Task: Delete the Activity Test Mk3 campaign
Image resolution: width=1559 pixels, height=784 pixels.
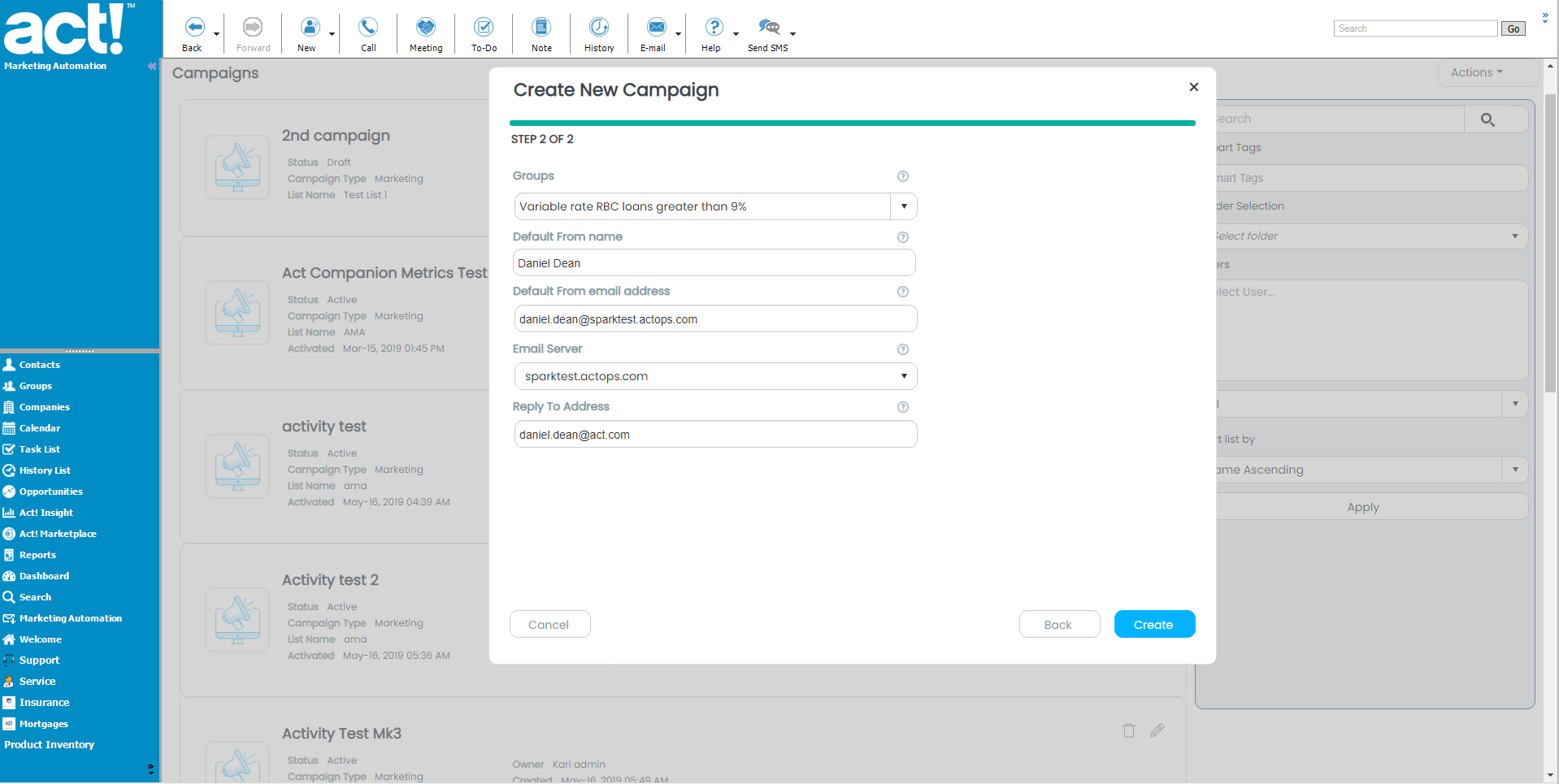Action: click(x=1129, y=730)
